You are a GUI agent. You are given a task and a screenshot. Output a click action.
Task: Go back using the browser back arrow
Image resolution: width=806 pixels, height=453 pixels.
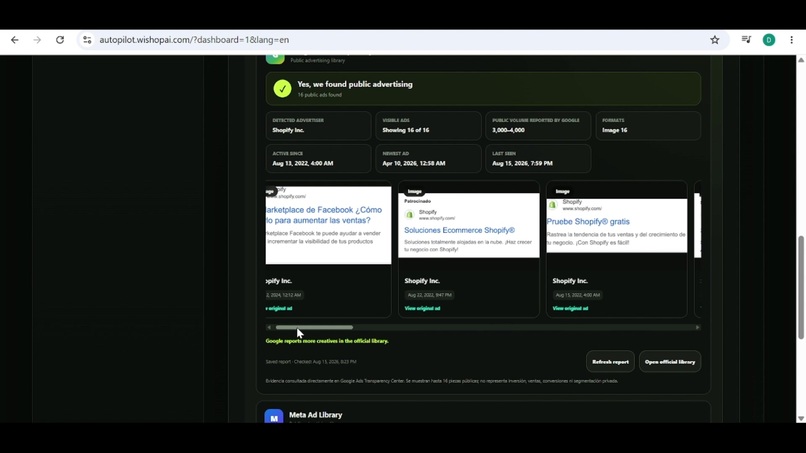(14, 40)
